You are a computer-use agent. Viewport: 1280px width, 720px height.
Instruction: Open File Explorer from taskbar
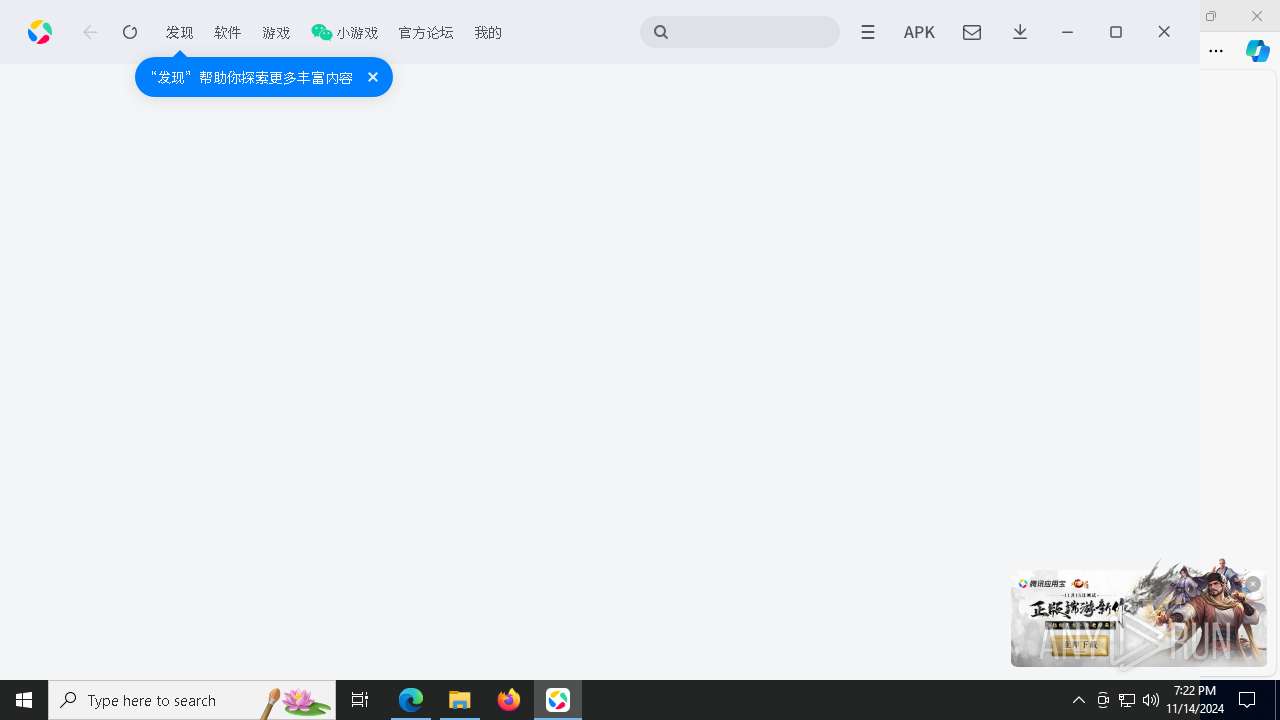point(460,700)
